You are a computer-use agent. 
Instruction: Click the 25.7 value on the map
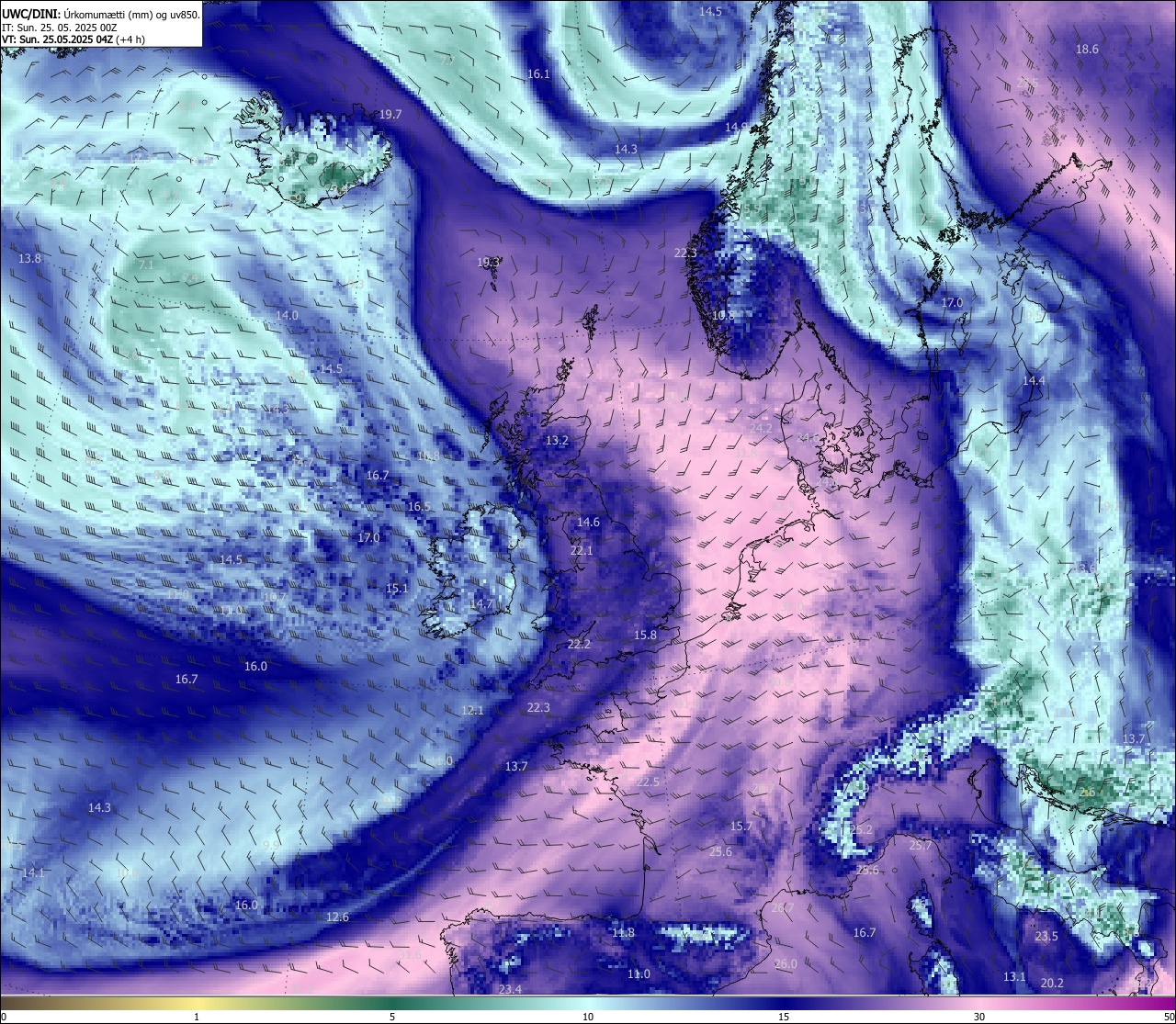tap(920, 845)
